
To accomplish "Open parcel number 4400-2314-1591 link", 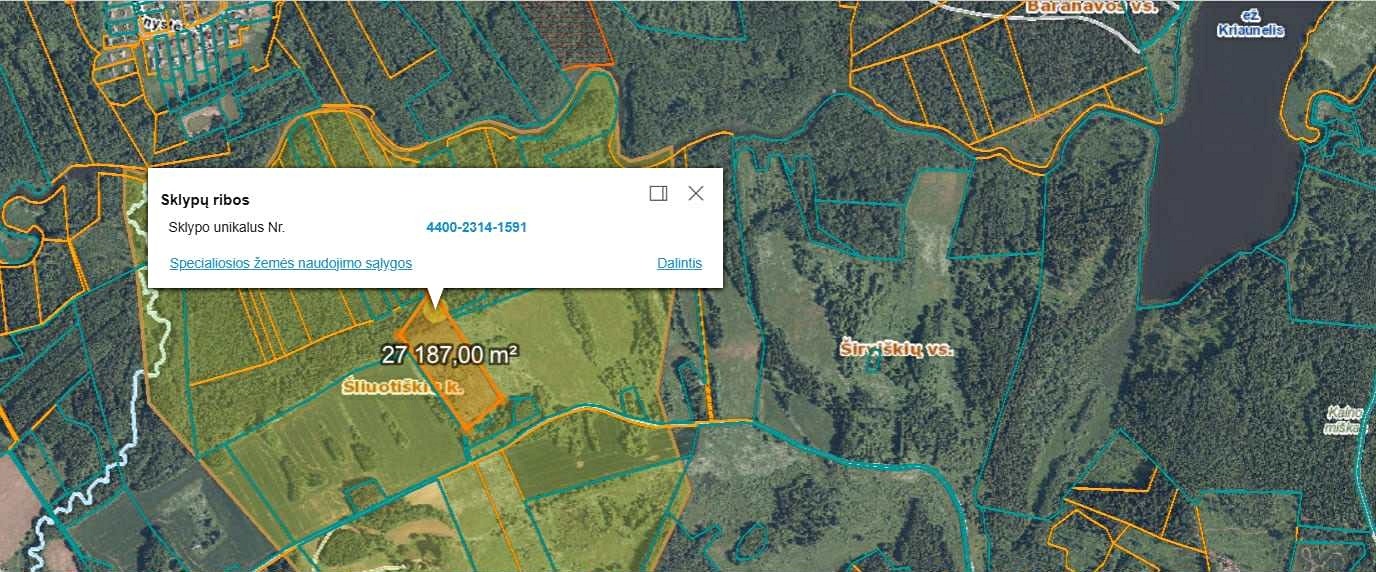I will point(476,227).
